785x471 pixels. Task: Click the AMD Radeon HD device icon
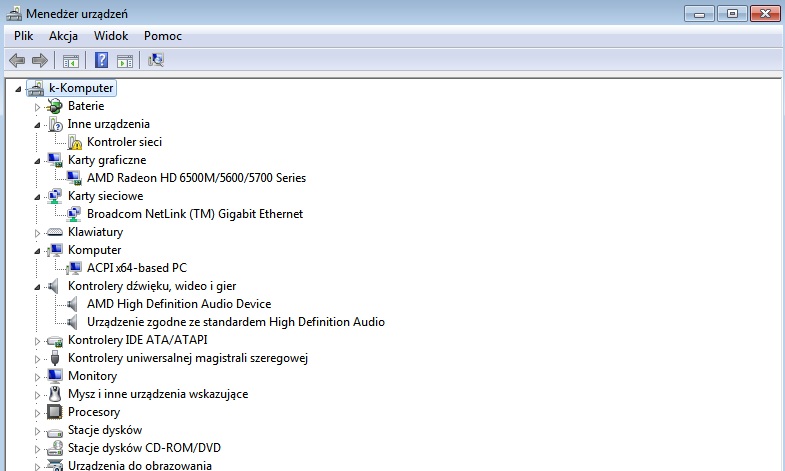tap(74, 178)
